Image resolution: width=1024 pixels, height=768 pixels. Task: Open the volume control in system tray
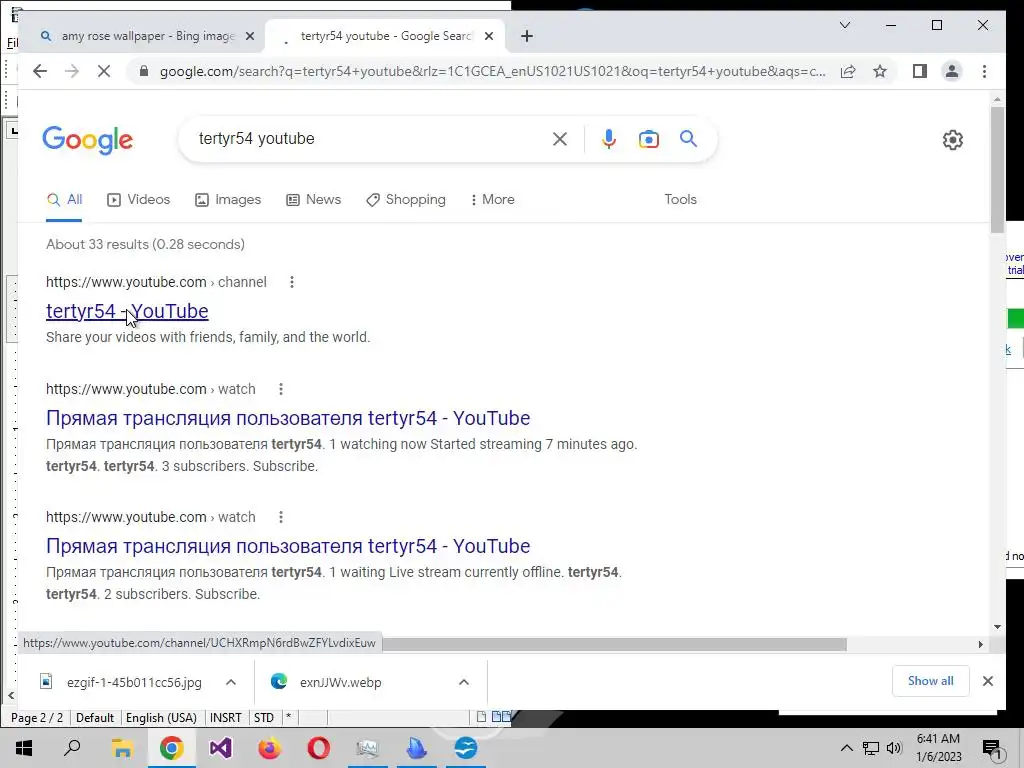coord(894,748)
